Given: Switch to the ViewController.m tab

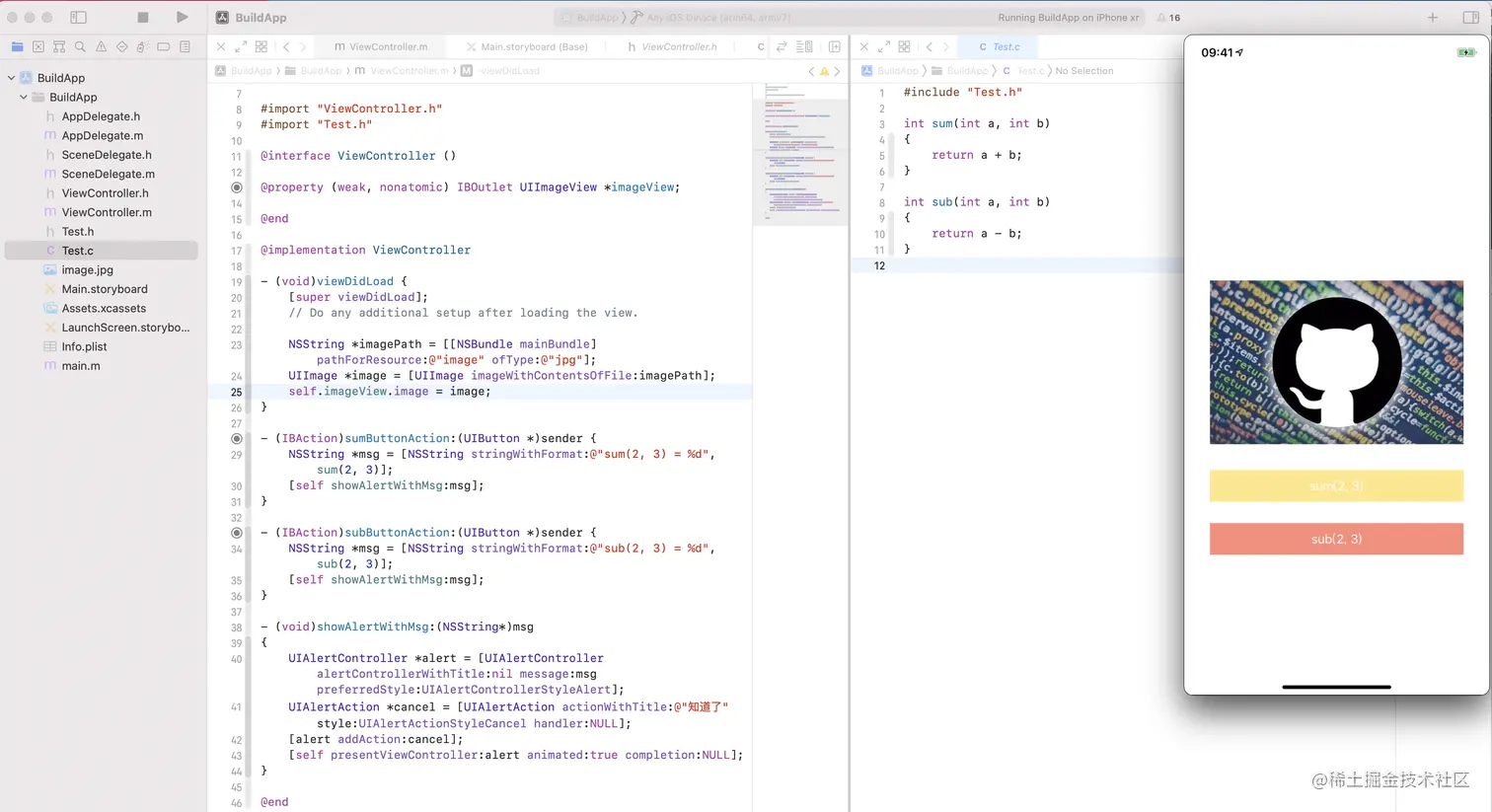Looking at the screenshot, I should click(x=381, y=46).
